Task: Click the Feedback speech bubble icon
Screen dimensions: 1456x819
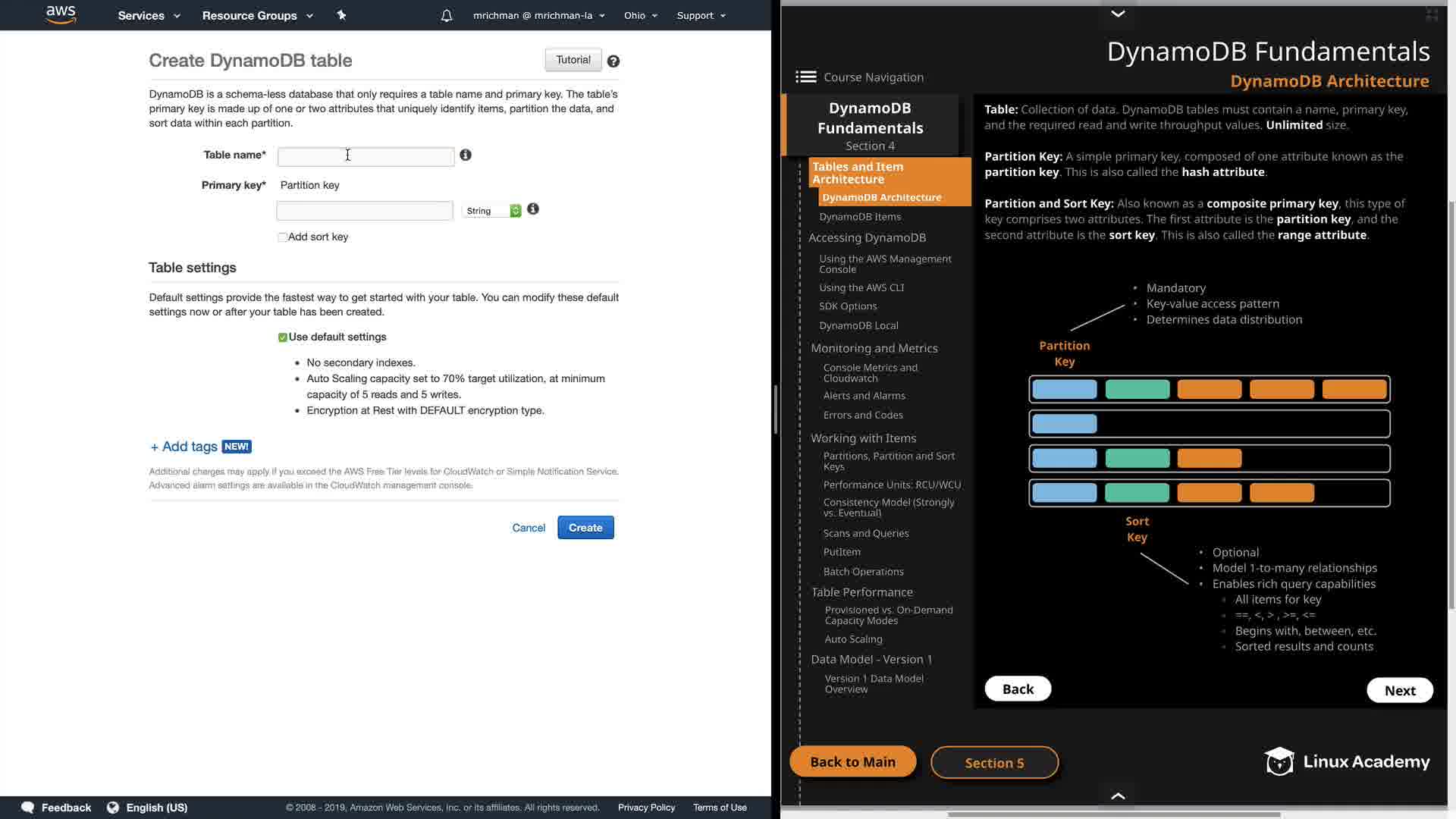Action: pyautogui.click(x=28, y=808)
